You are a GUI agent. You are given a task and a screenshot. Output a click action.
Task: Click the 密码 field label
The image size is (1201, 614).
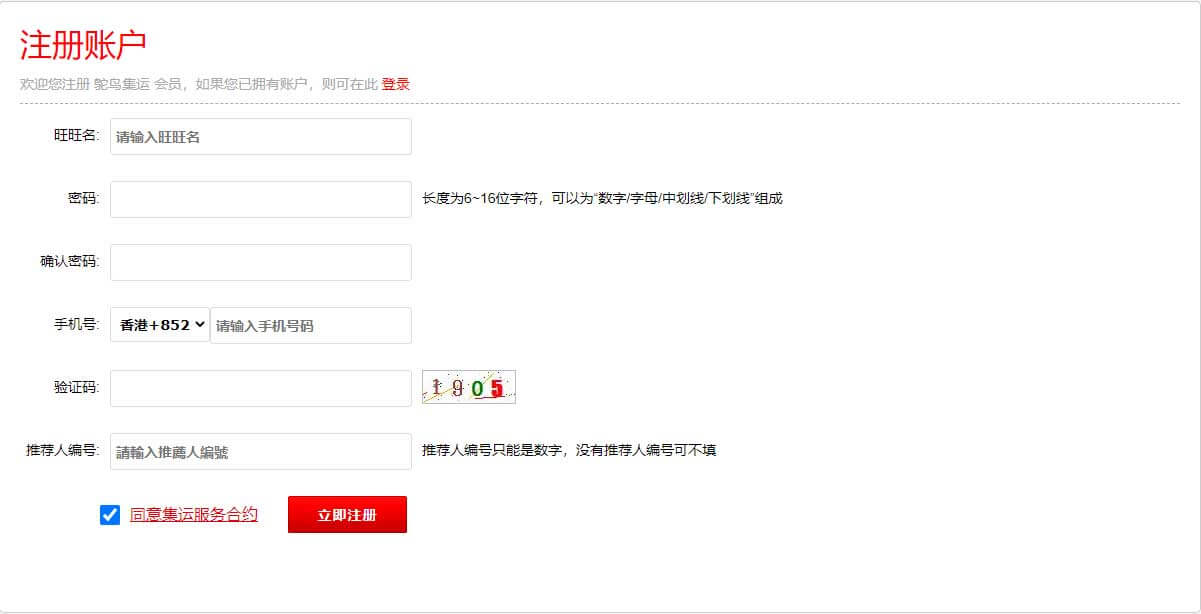pos(84,198)
